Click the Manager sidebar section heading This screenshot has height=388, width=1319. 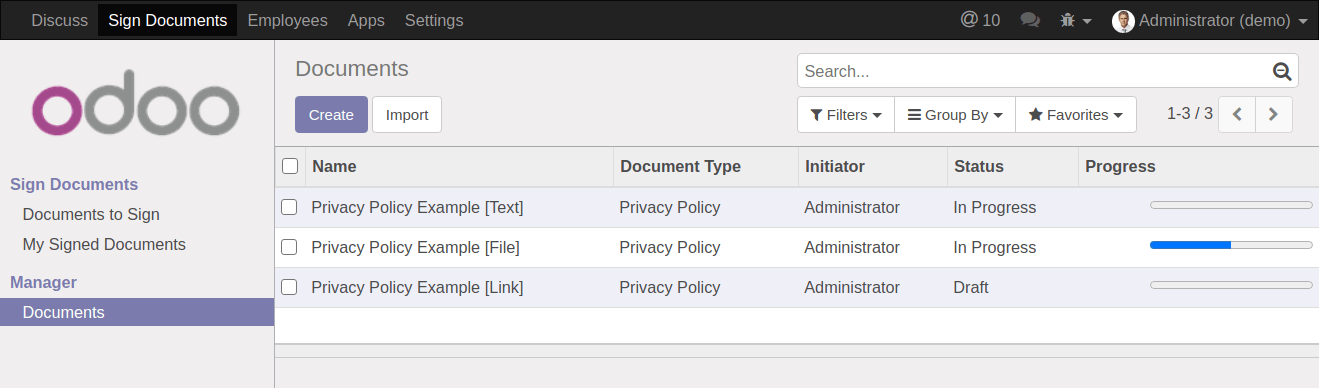[43, 282]
